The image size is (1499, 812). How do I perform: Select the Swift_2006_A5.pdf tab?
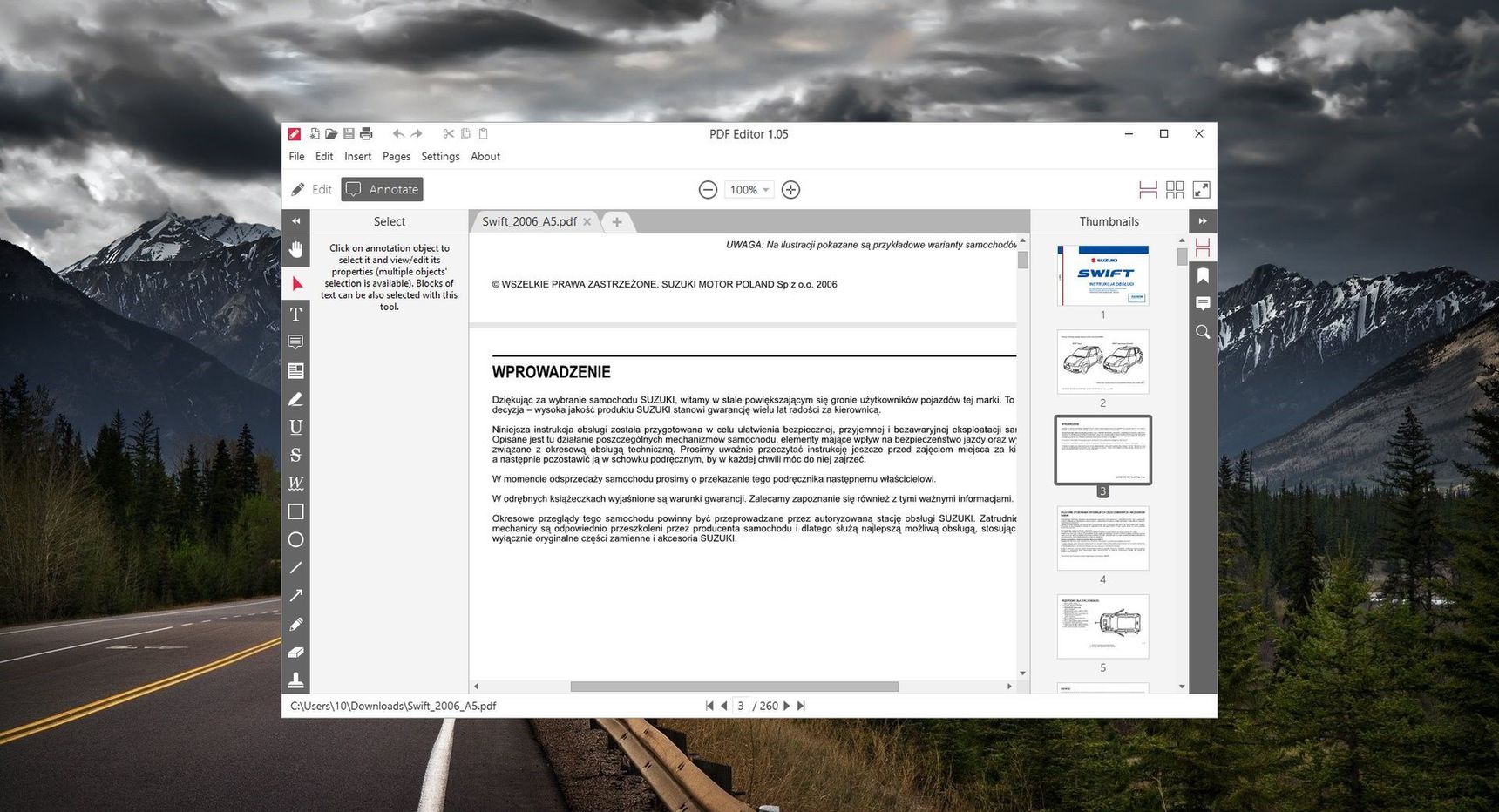529,222
